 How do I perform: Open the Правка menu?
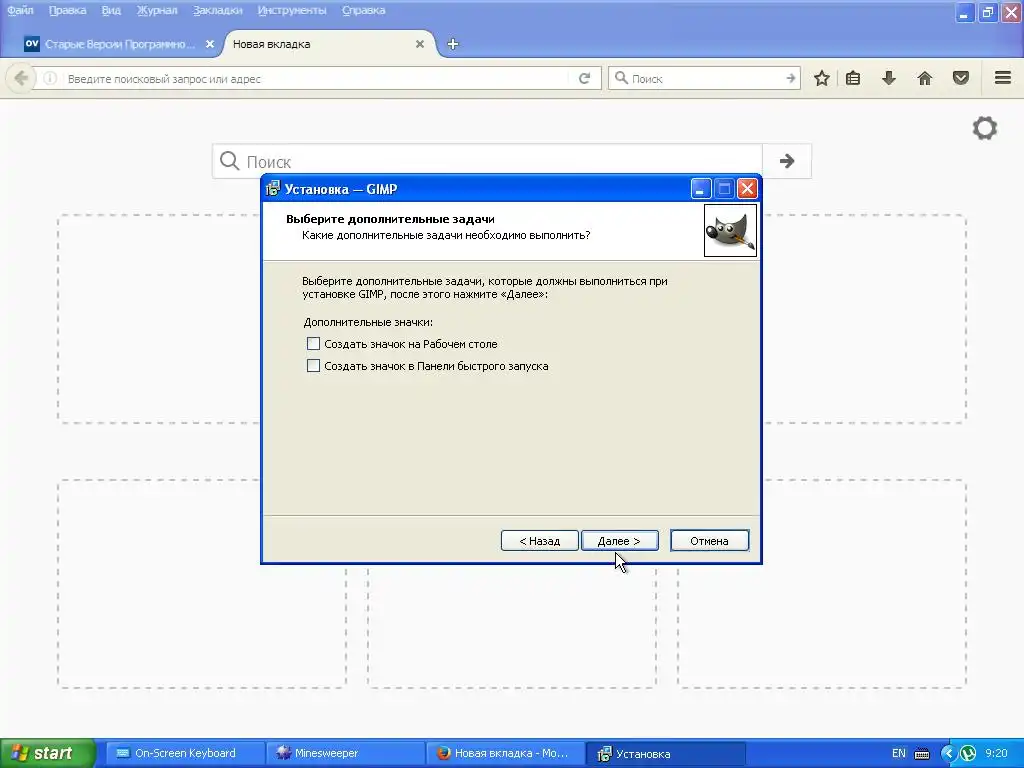(67, 10)
